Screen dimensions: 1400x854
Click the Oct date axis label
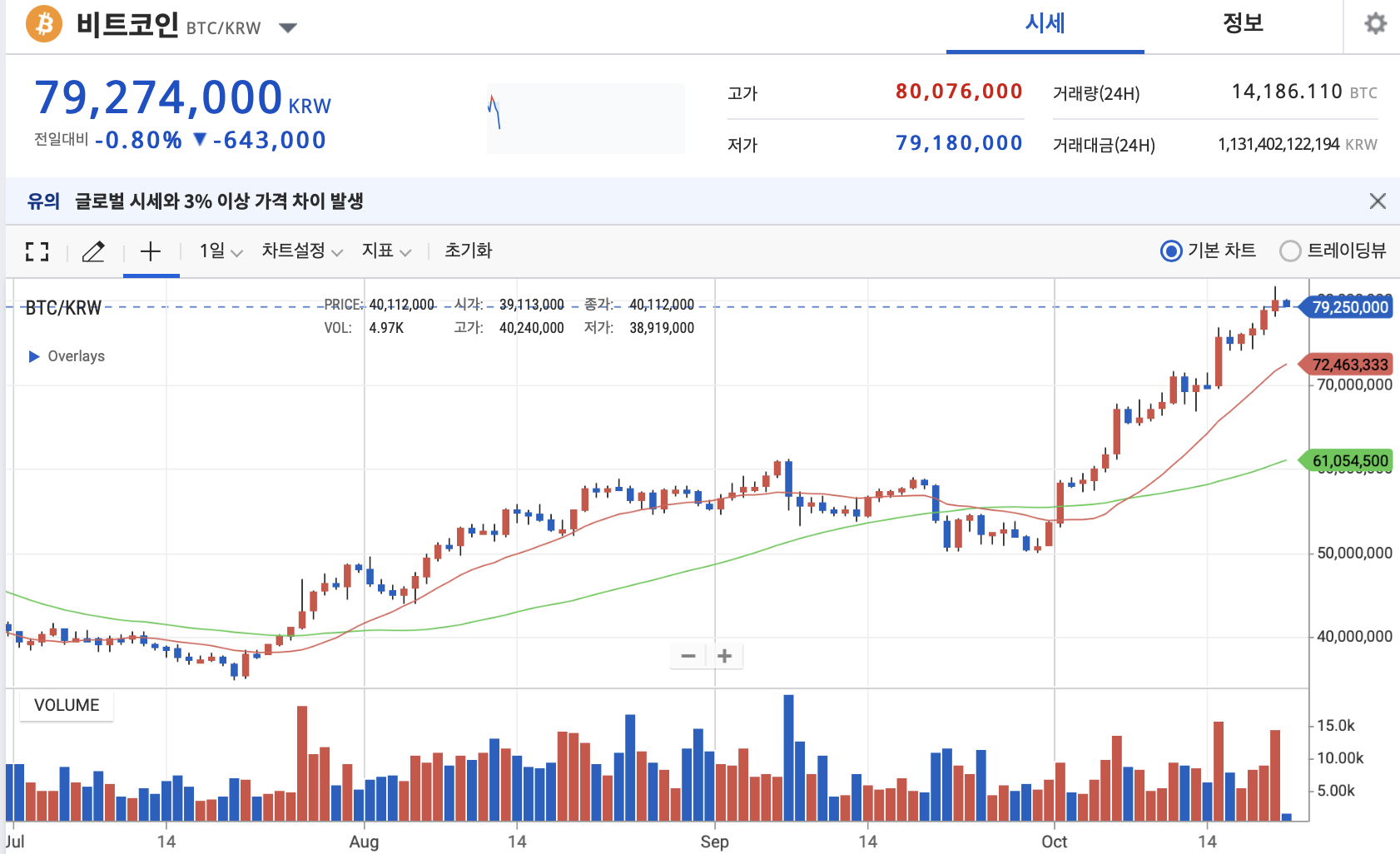click(1054, 842)
